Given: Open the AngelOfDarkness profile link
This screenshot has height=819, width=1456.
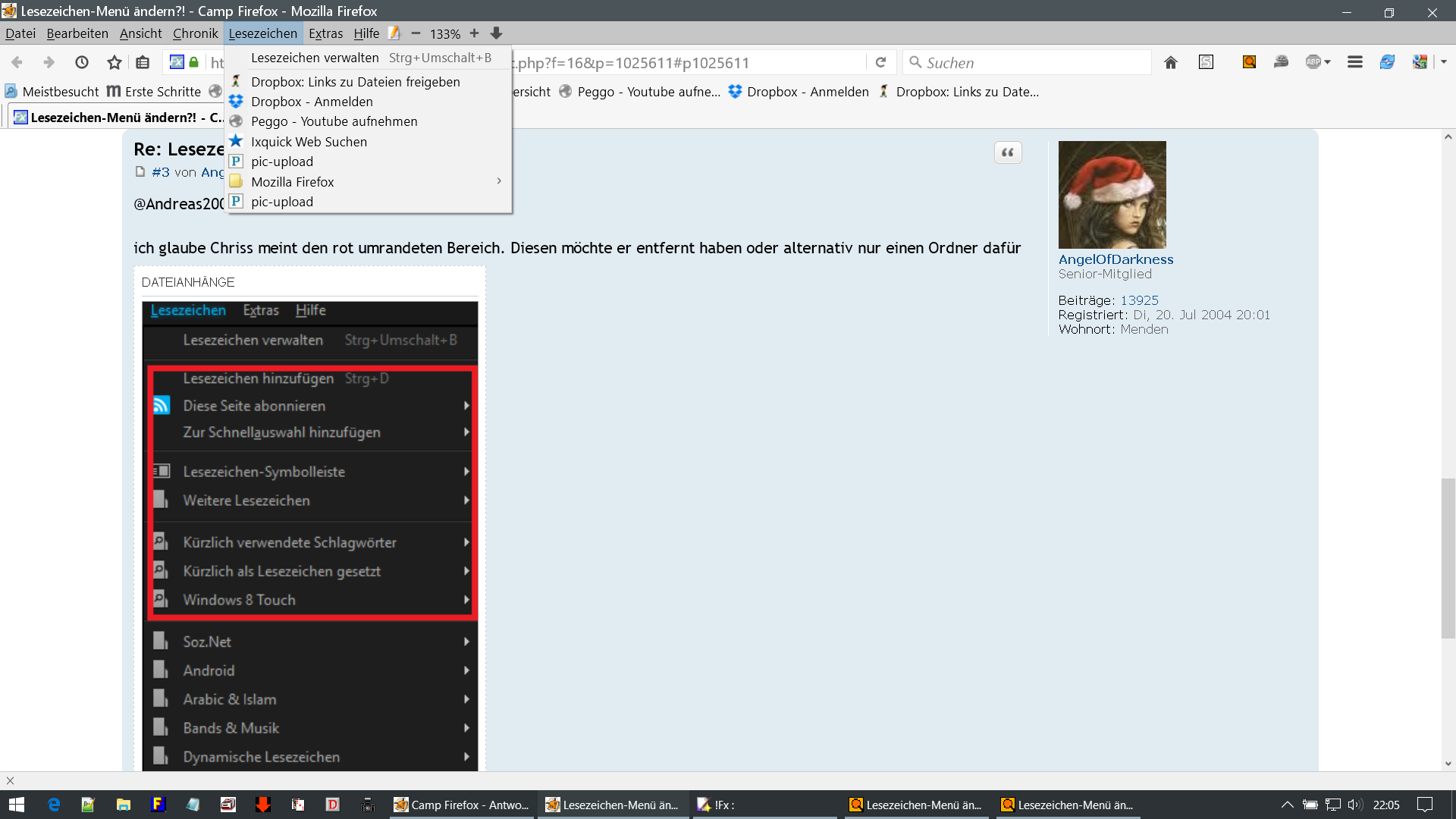Looking at the screenshot, I should 1116,259.
